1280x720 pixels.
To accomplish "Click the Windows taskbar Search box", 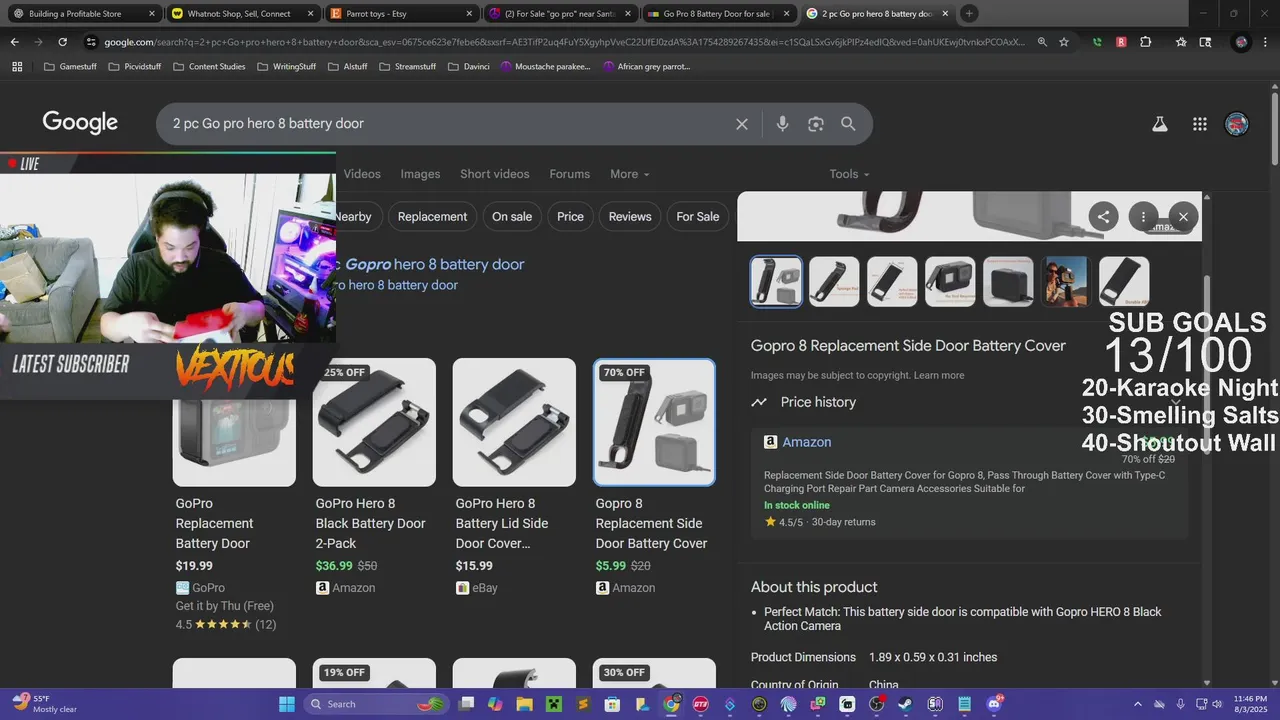I will pos(376,704).
